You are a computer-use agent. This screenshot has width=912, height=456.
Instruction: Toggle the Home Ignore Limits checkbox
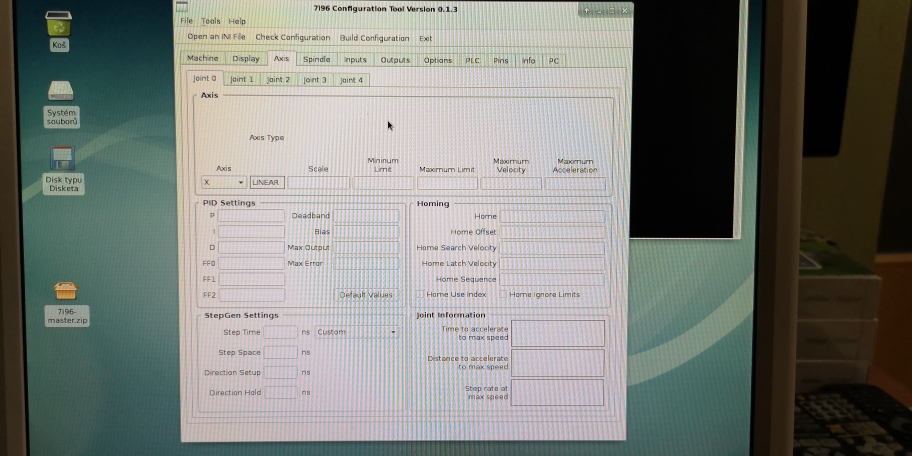[x=504, y=295]
